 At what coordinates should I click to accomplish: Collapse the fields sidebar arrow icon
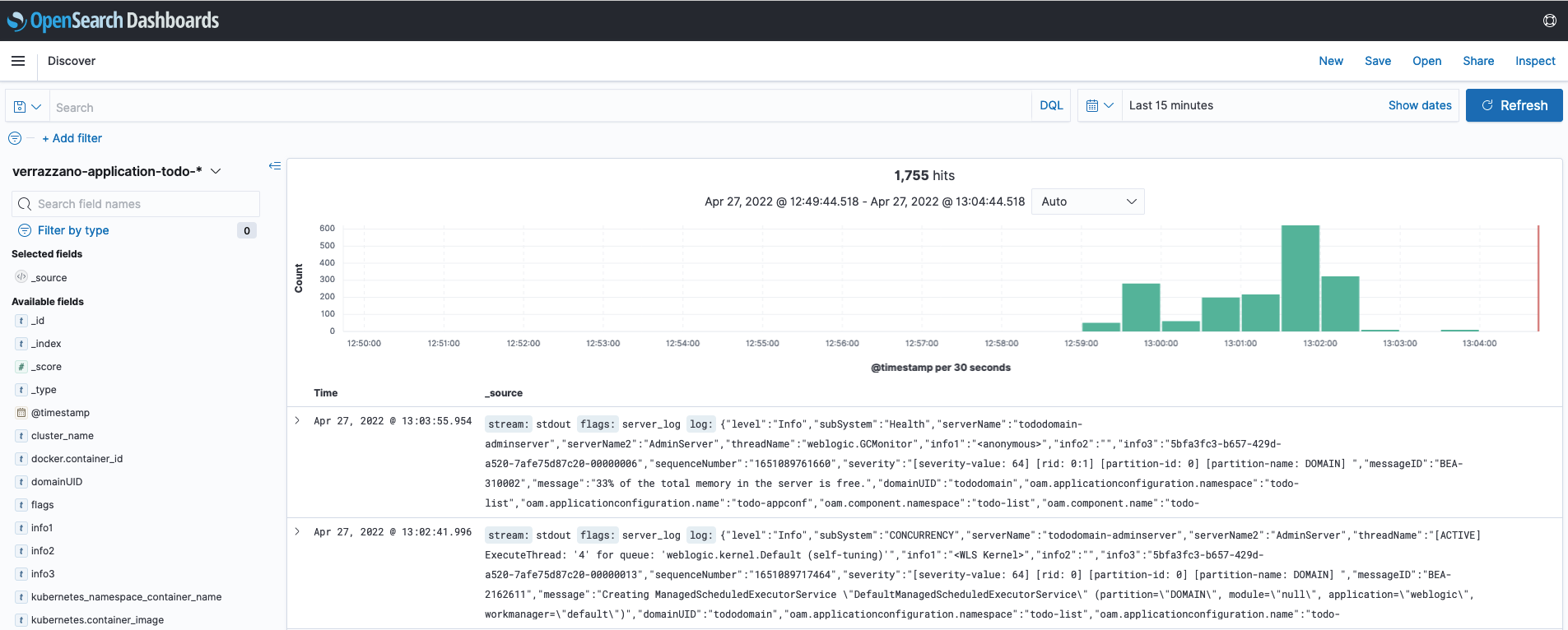click(275, 166)
